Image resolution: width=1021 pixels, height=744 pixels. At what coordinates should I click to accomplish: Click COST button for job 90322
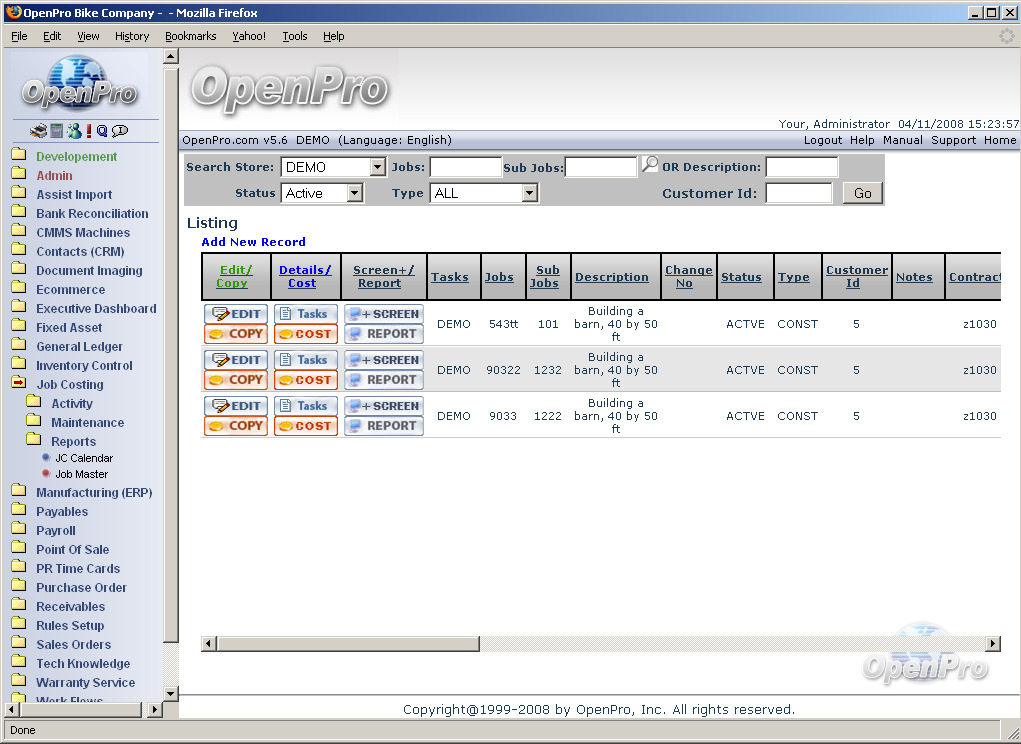coord(306,380)
